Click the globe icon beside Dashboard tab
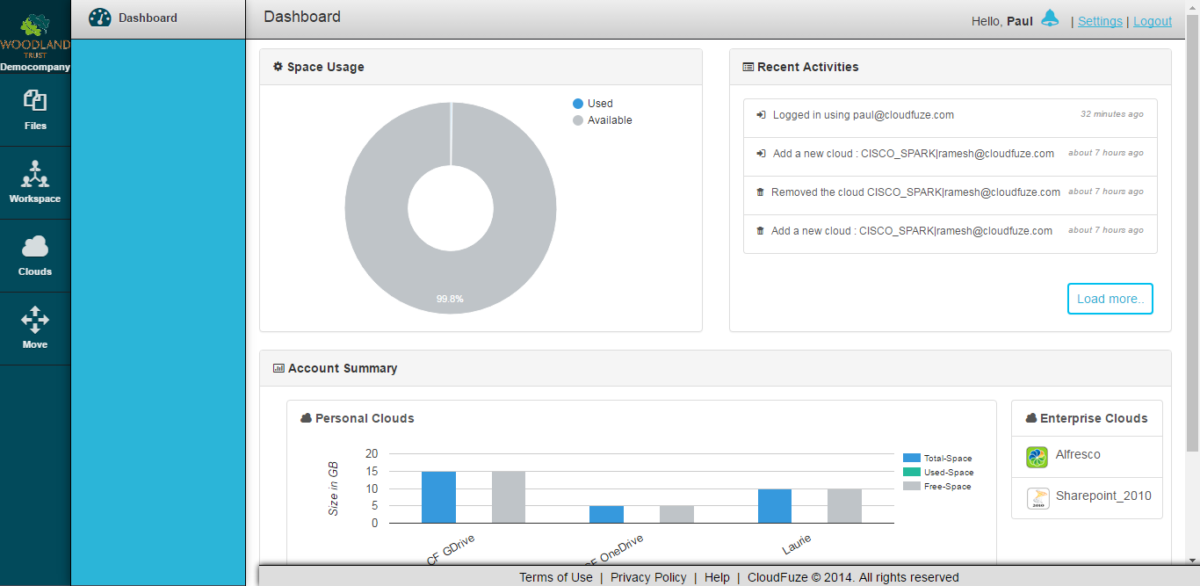This screenshot has width=1200, height=586. pos(99,16)
